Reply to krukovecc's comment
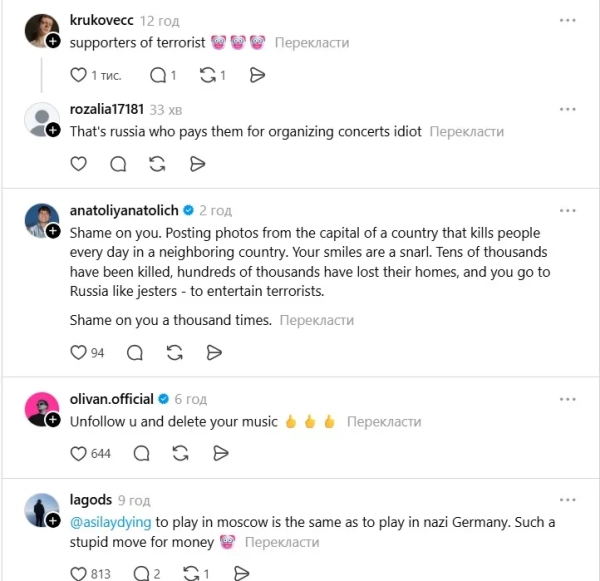Viewport: 600px width, 581px height. tap(156, 75)
